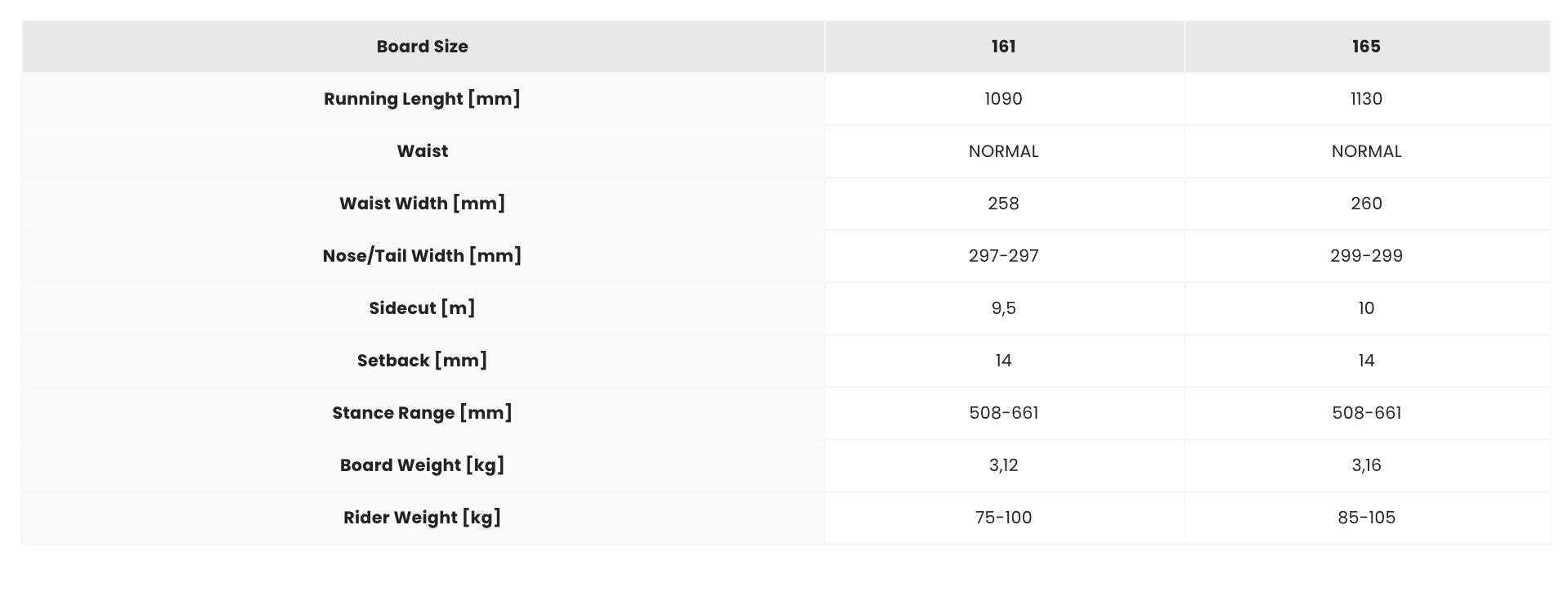Select the 9,5 sidecut value
Viewport: 1568px width, 615px height.
[x=1003, y=308]
